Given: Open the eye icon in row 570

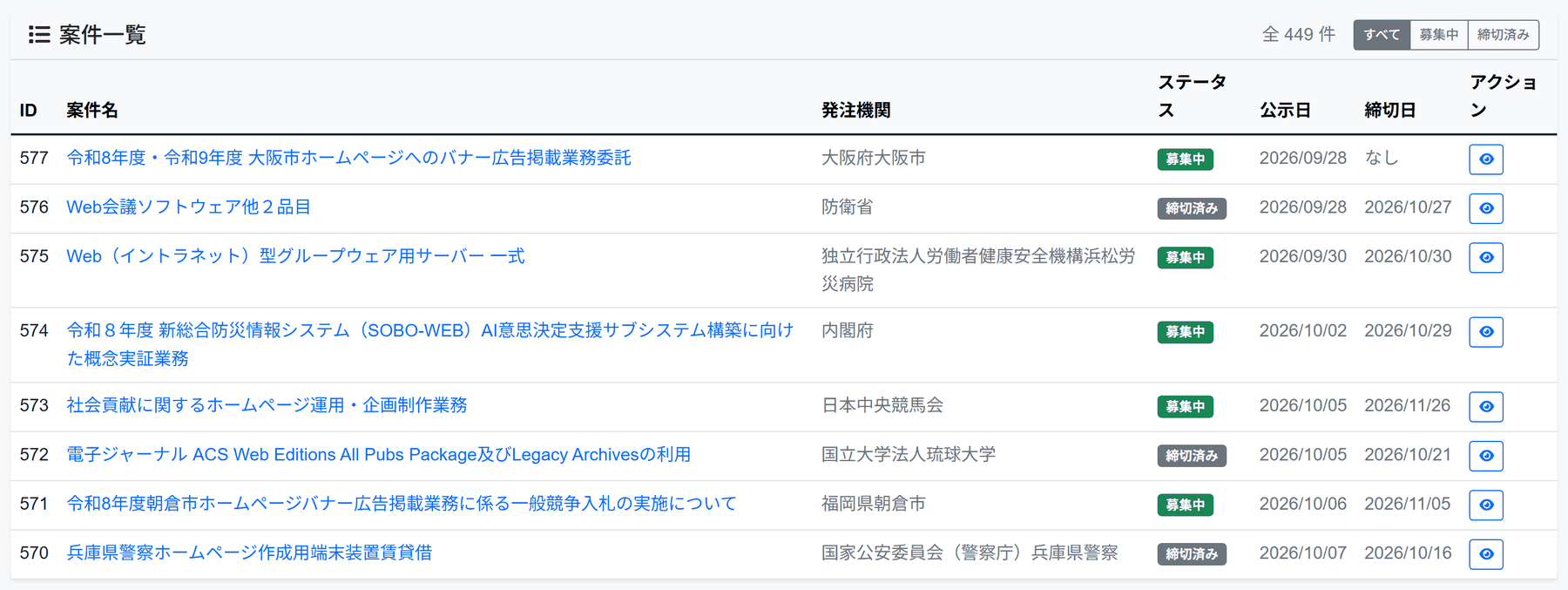Looking at the screenshot, I should (1485, 554).
